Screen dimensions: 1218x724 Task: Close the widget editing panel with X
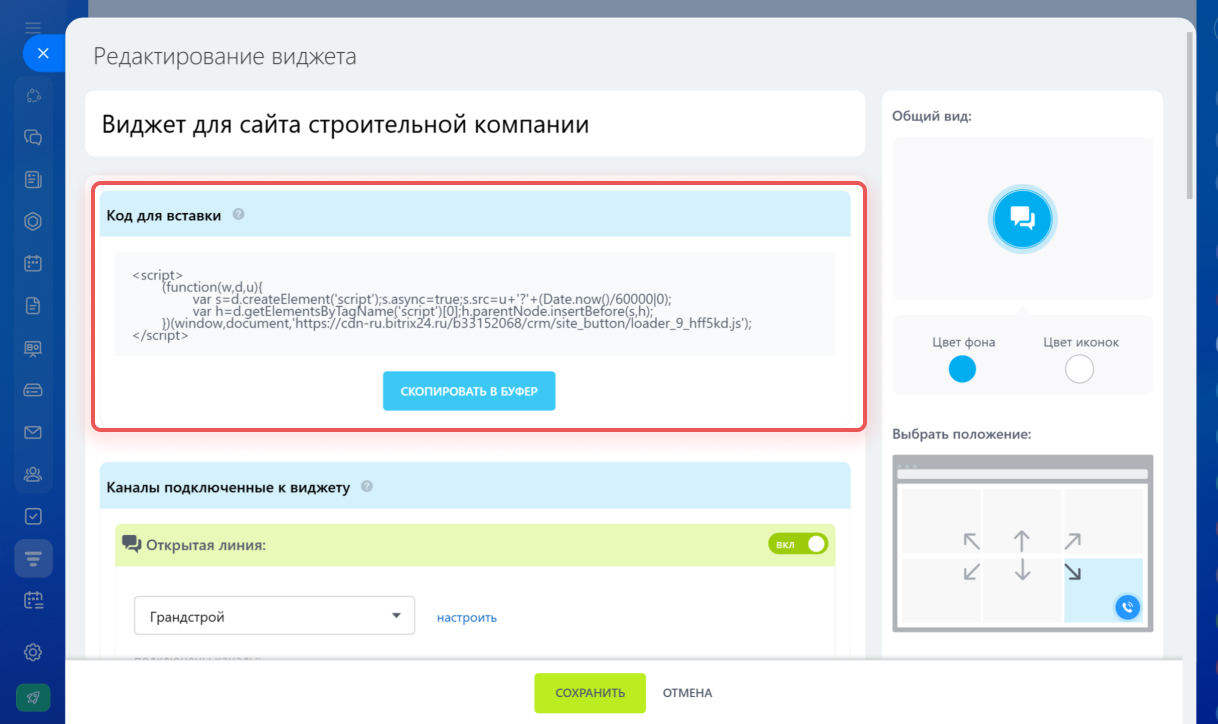click(x=43, y=54)
